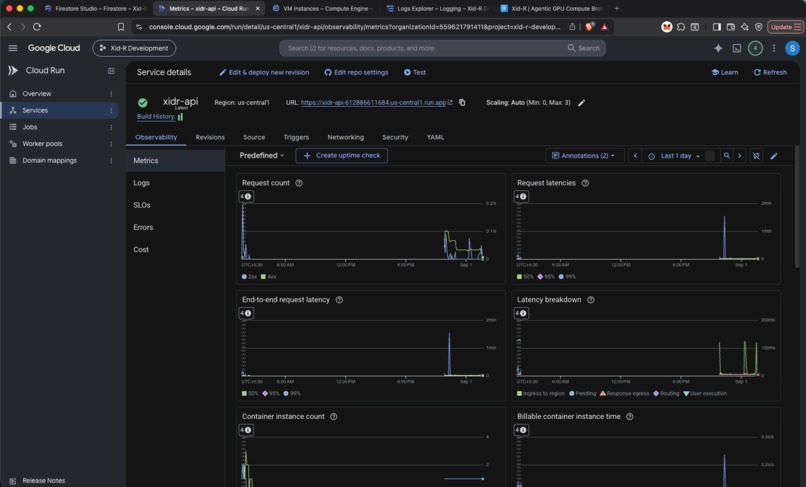The width and height of the screenshot is (806, 487).
Task: Switch to the Triggers tab
Action: click(x=296, y=137)
